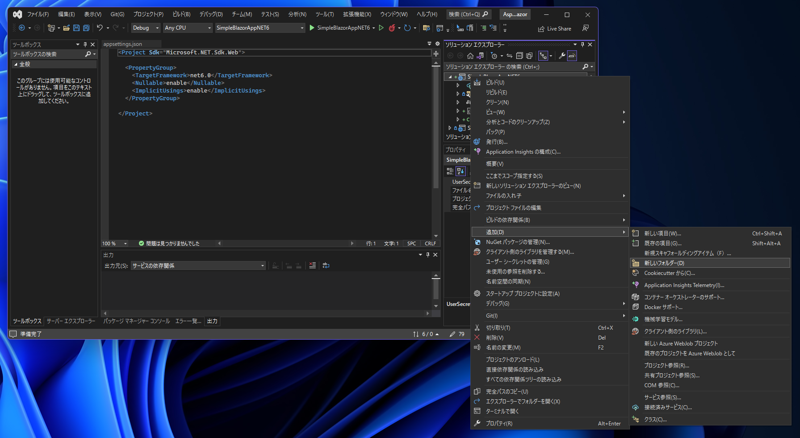Screen dimensions: 800x438
Task: Click the split editor plus icon
Action: click(x=436, y=53)
